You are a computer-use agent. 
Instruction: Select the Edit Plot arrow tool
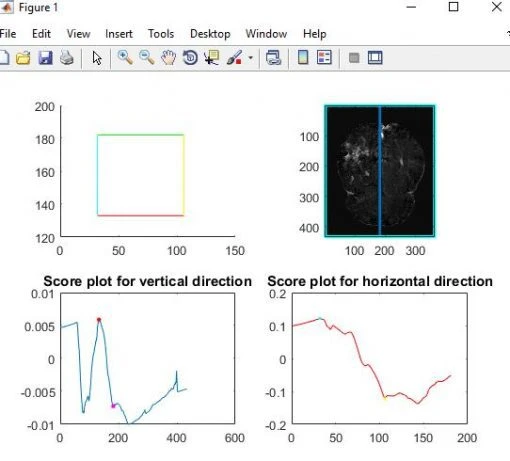(97, 58)
